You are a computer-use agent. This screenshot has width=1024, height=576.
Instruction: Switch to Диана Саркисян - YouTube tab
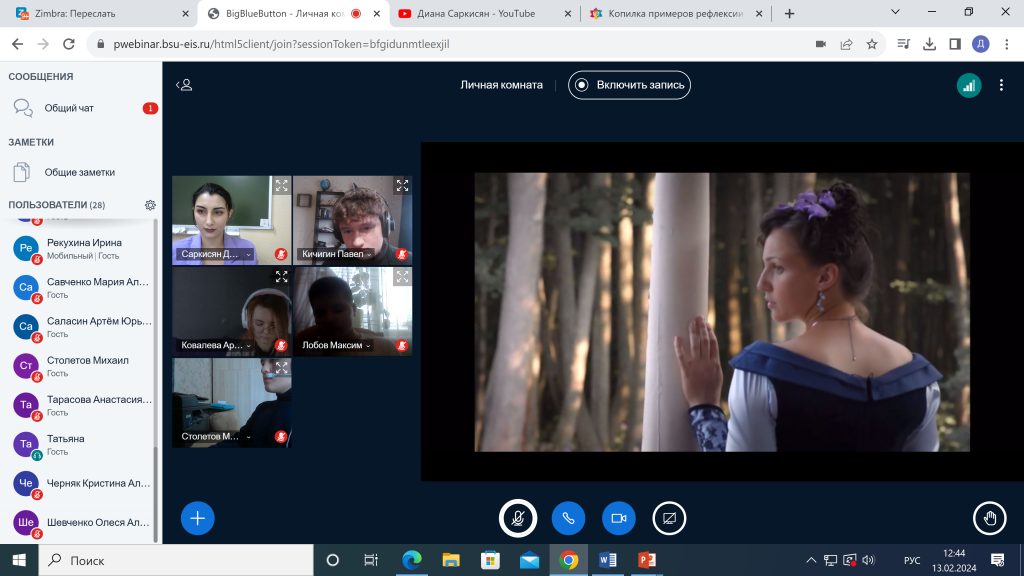click(x=484, y=14)
